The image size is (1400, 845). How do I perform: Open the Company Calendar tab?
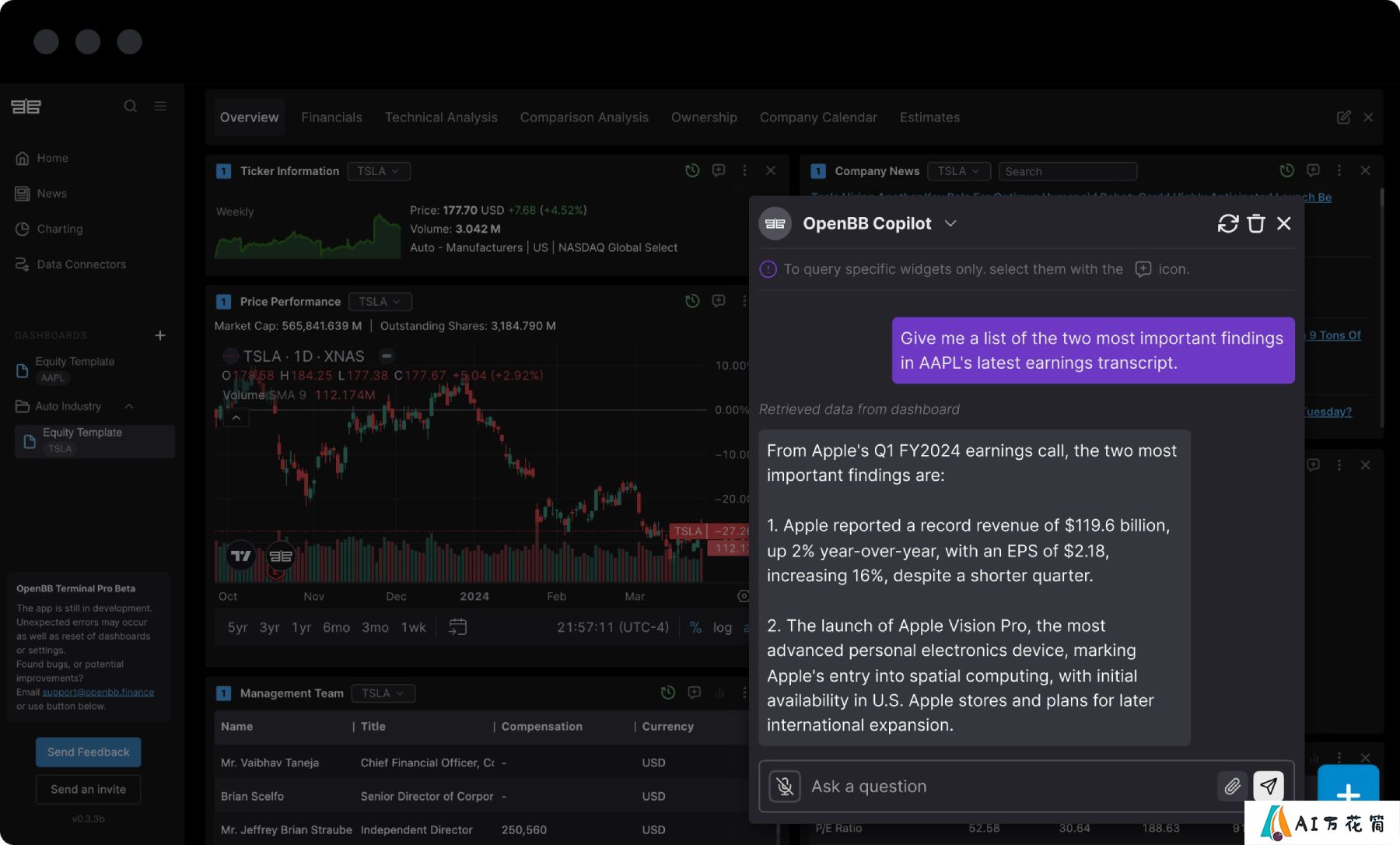[818, 117]
